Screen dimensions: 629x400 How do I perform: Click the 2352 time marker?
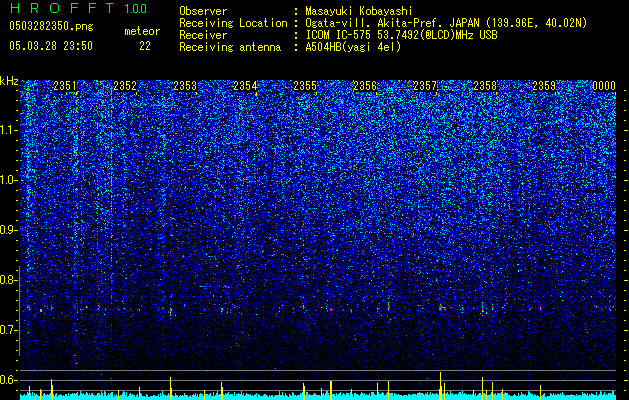click(x=125, y=86)
